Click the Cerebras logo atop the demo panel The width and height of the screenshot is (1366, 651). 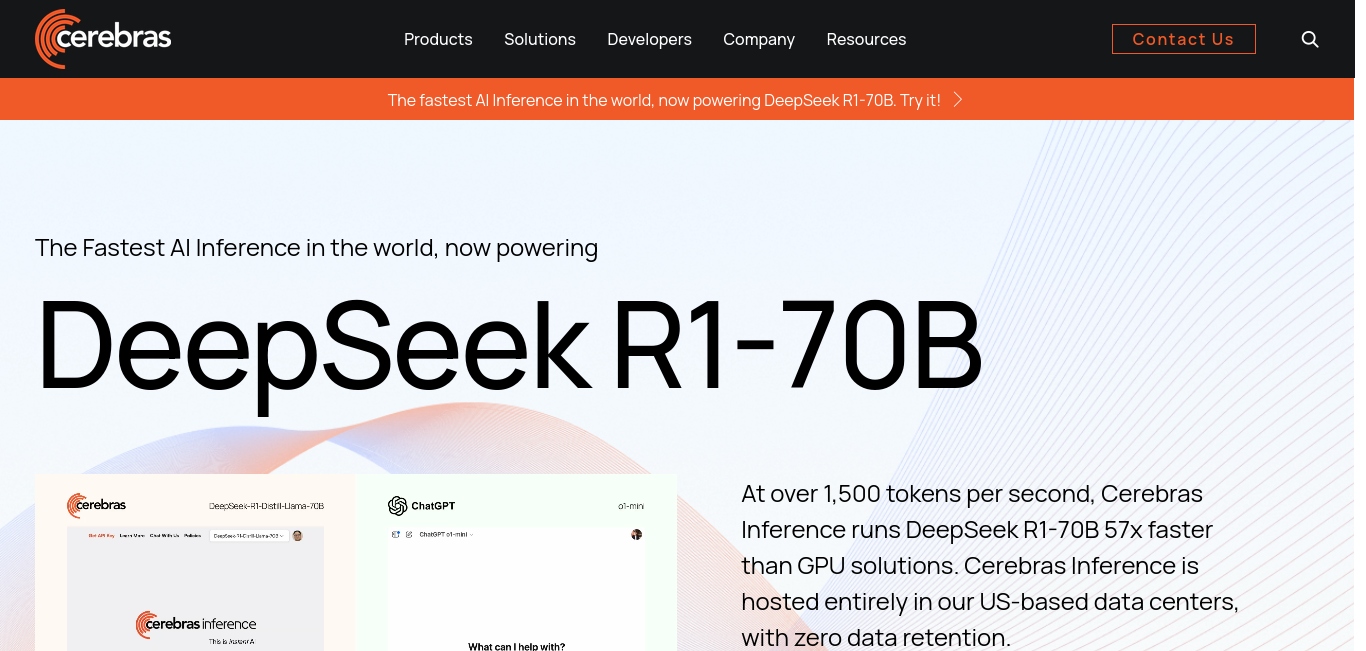(96, 506)
